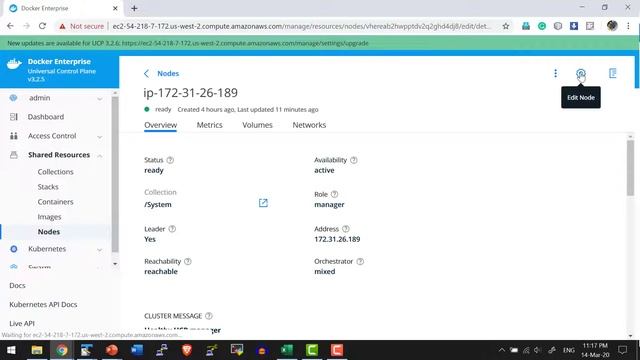The height and width of the screenshot is (360, 640).
Task: Click the taskbar clock showing 11:17 PM
Action: coord(595,346)
